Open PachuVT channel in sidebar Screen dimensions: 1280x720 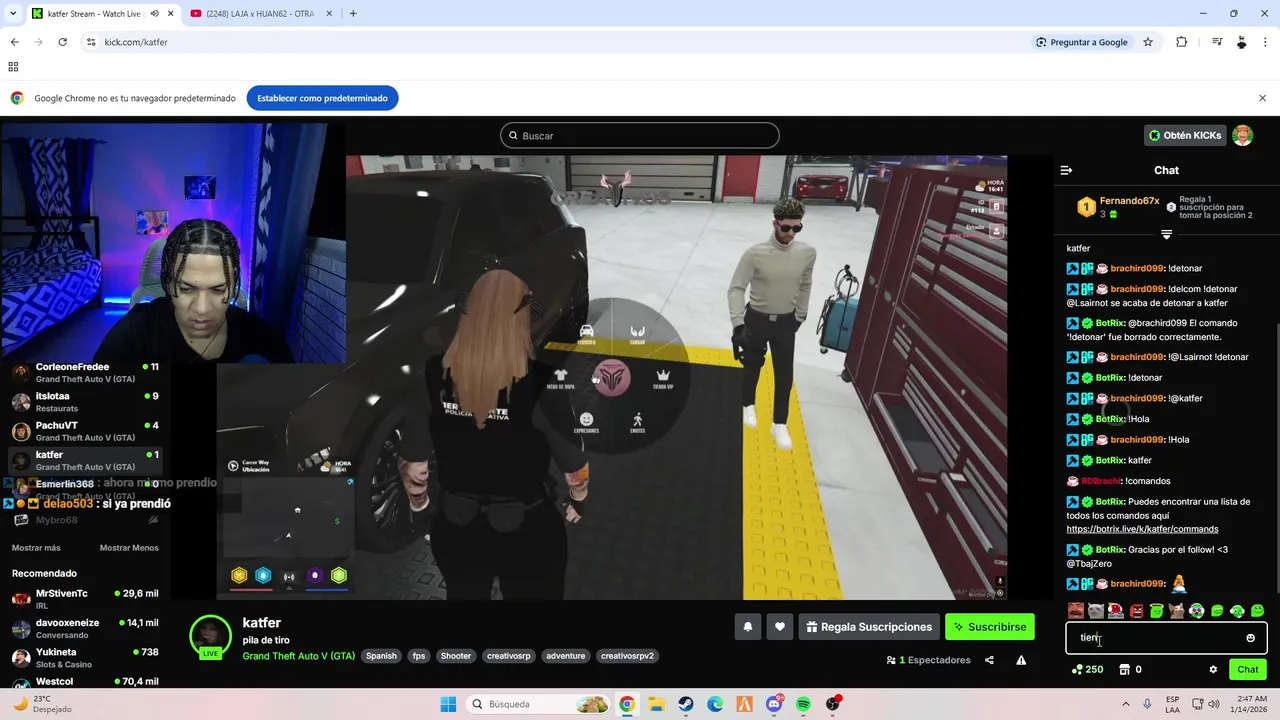click(85, 431)
